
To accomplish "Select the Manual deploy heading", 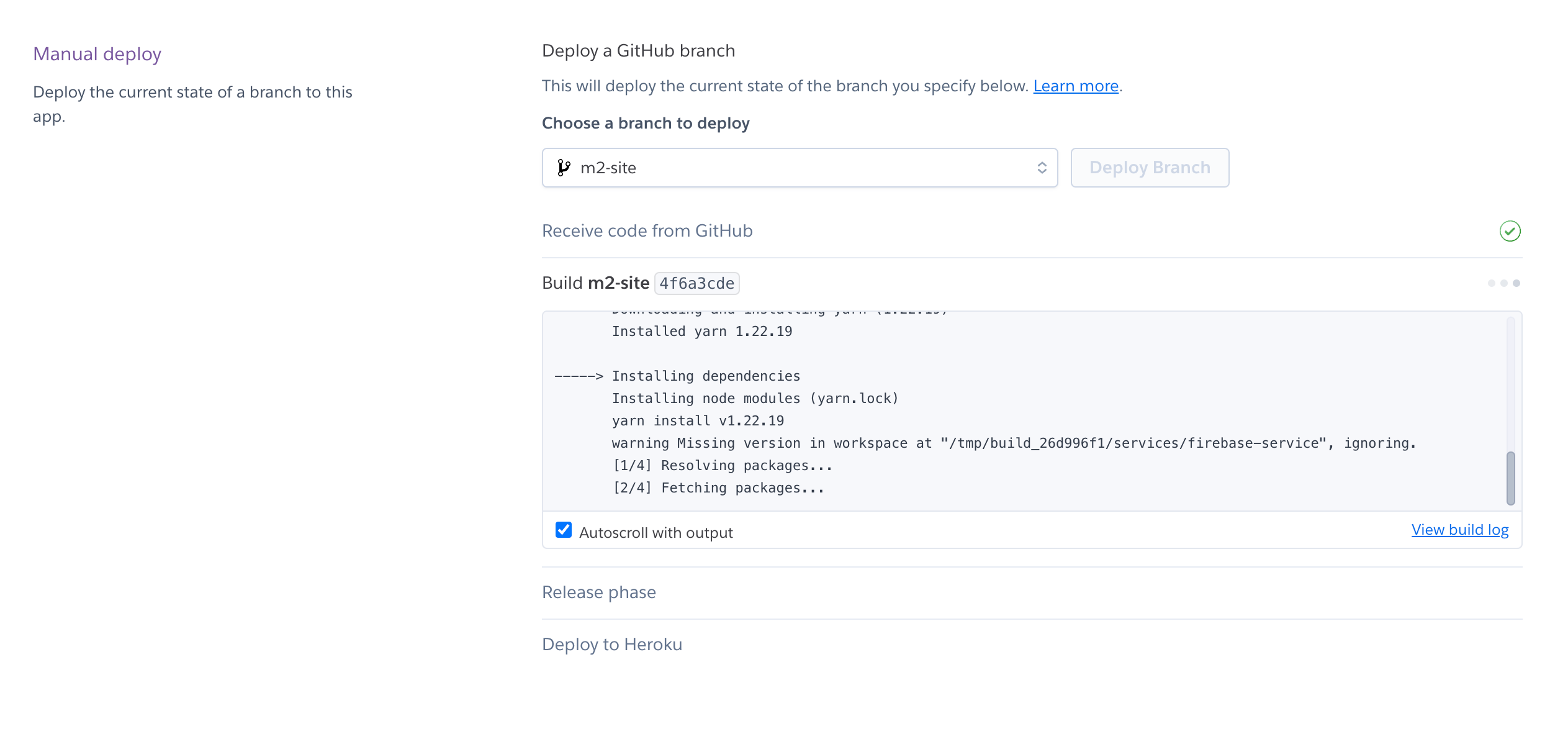I will (97, 54).
